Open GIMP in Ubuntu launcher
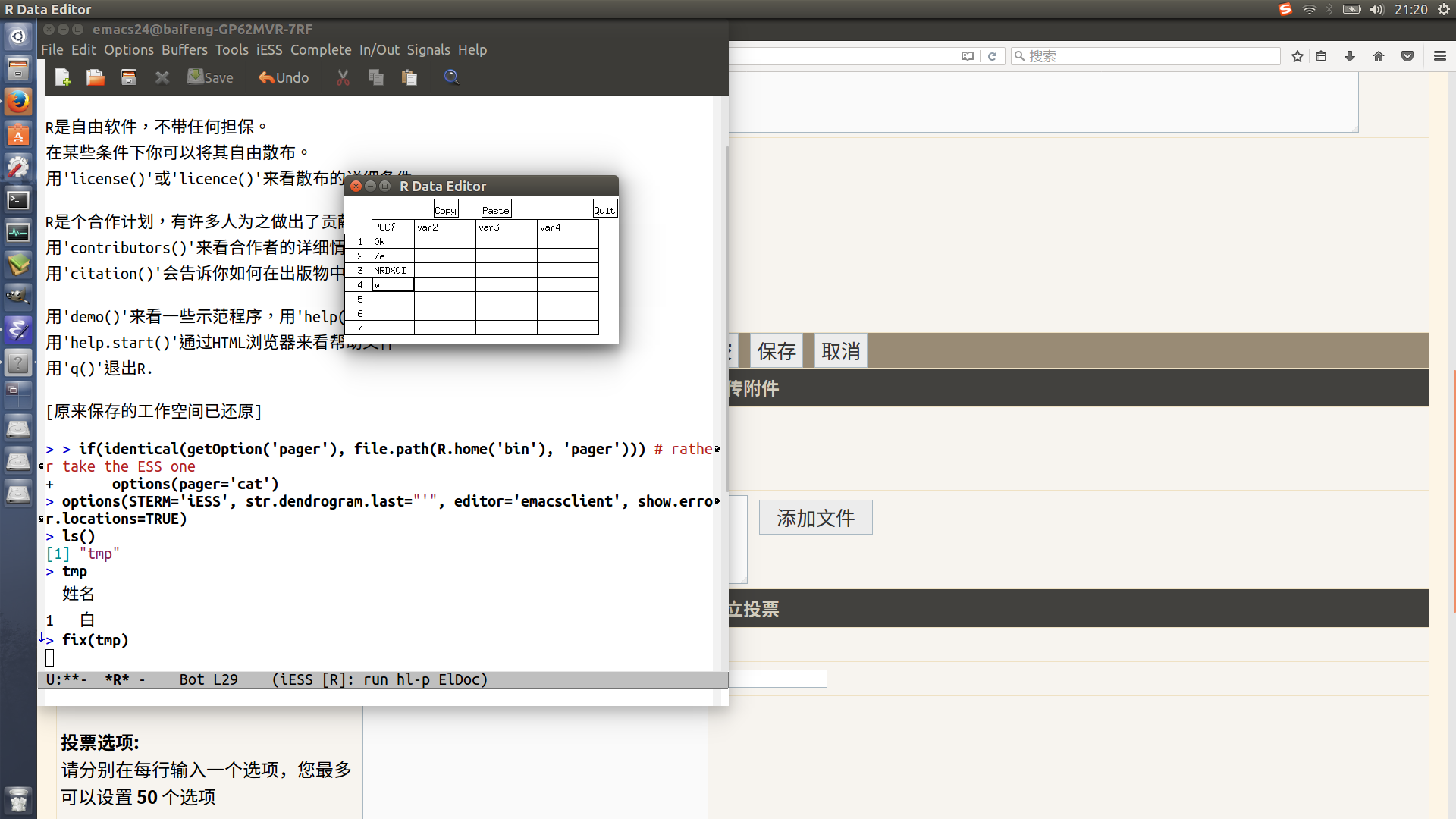Screen dimensions: 1456x819 (x=18, y=297)
